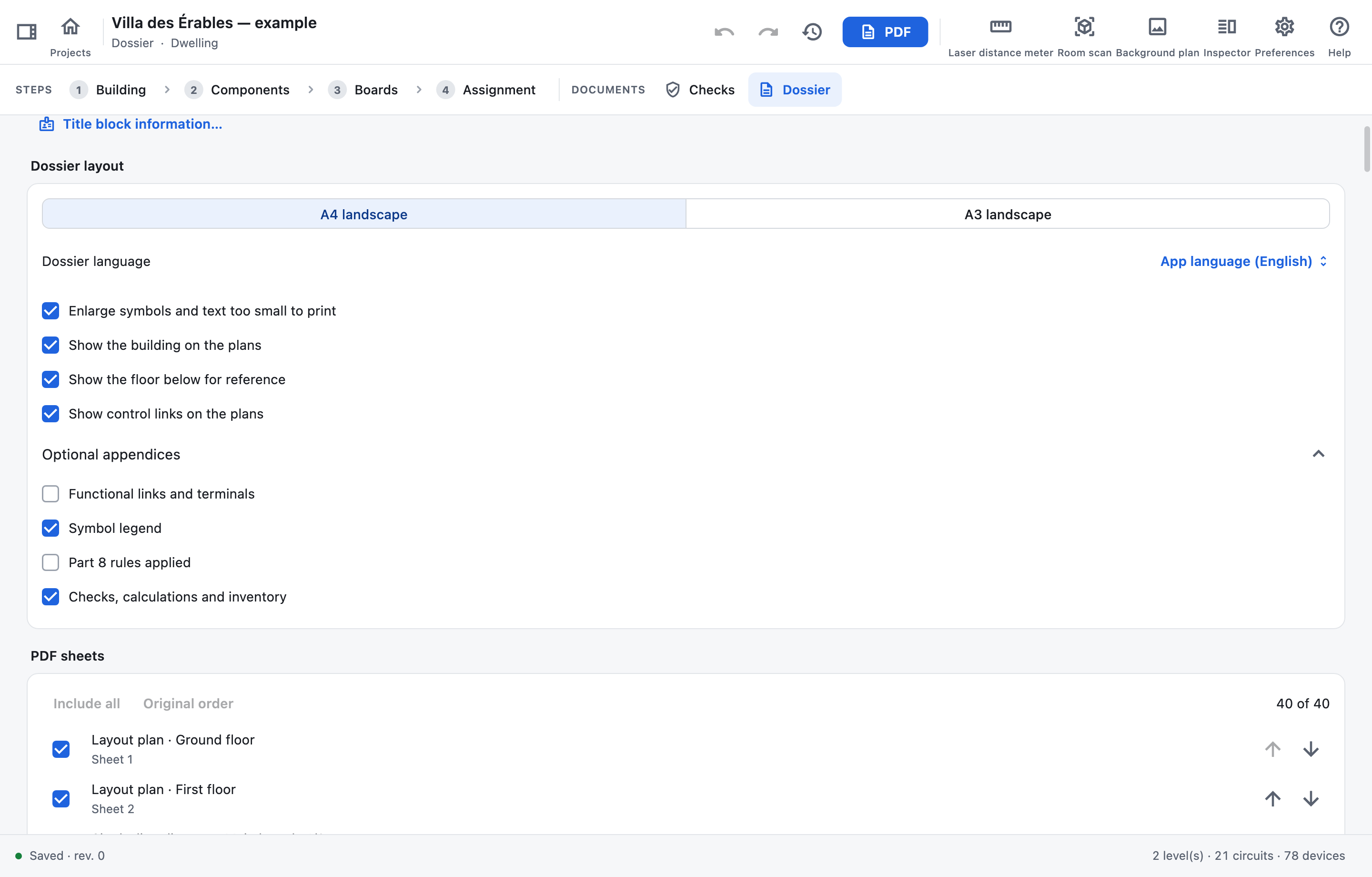Exclude Layout plan Ground floor sheet

tap(61, 749)
